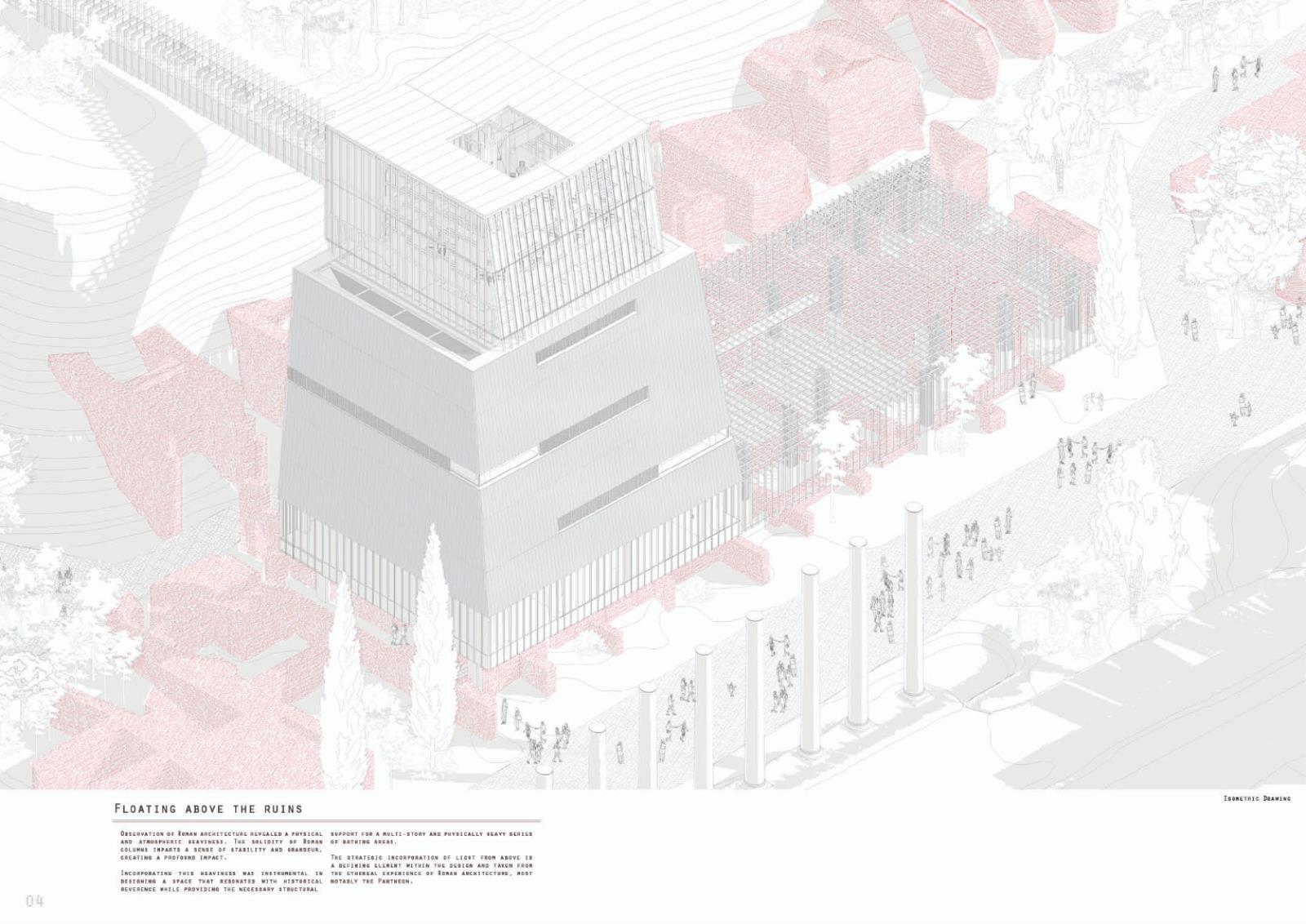The height and width of the screenshot is (924, 1306).
Task: Select the paragraph starting "Incorporating this heaviness"
Action: [x=220, y=882]
